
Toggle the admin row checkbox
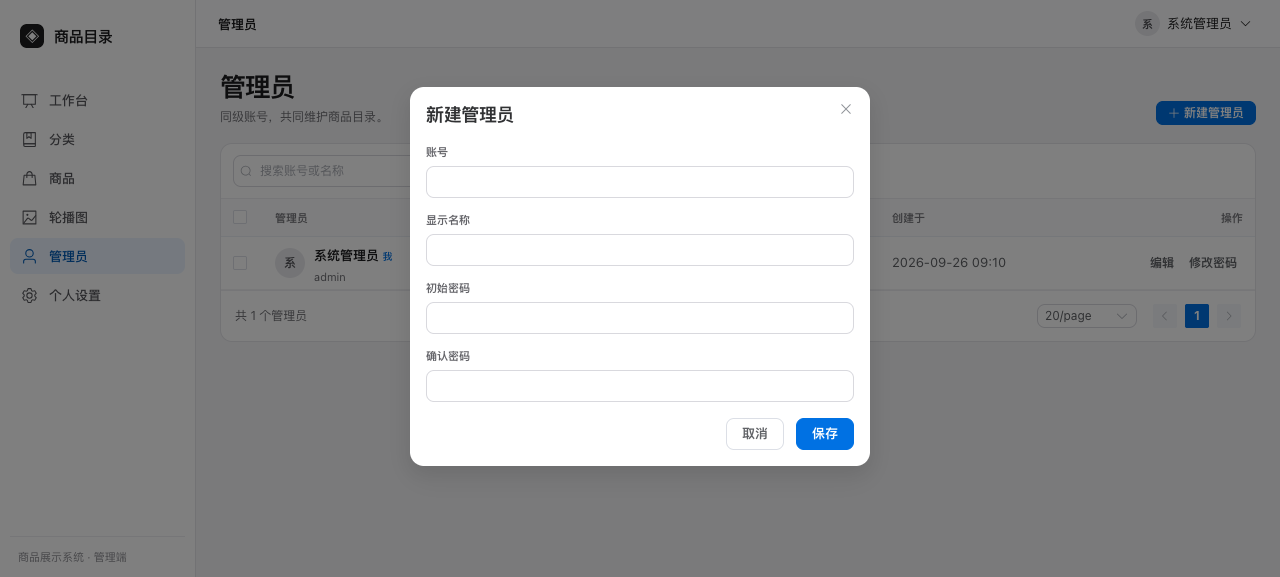tap(240, 263)
